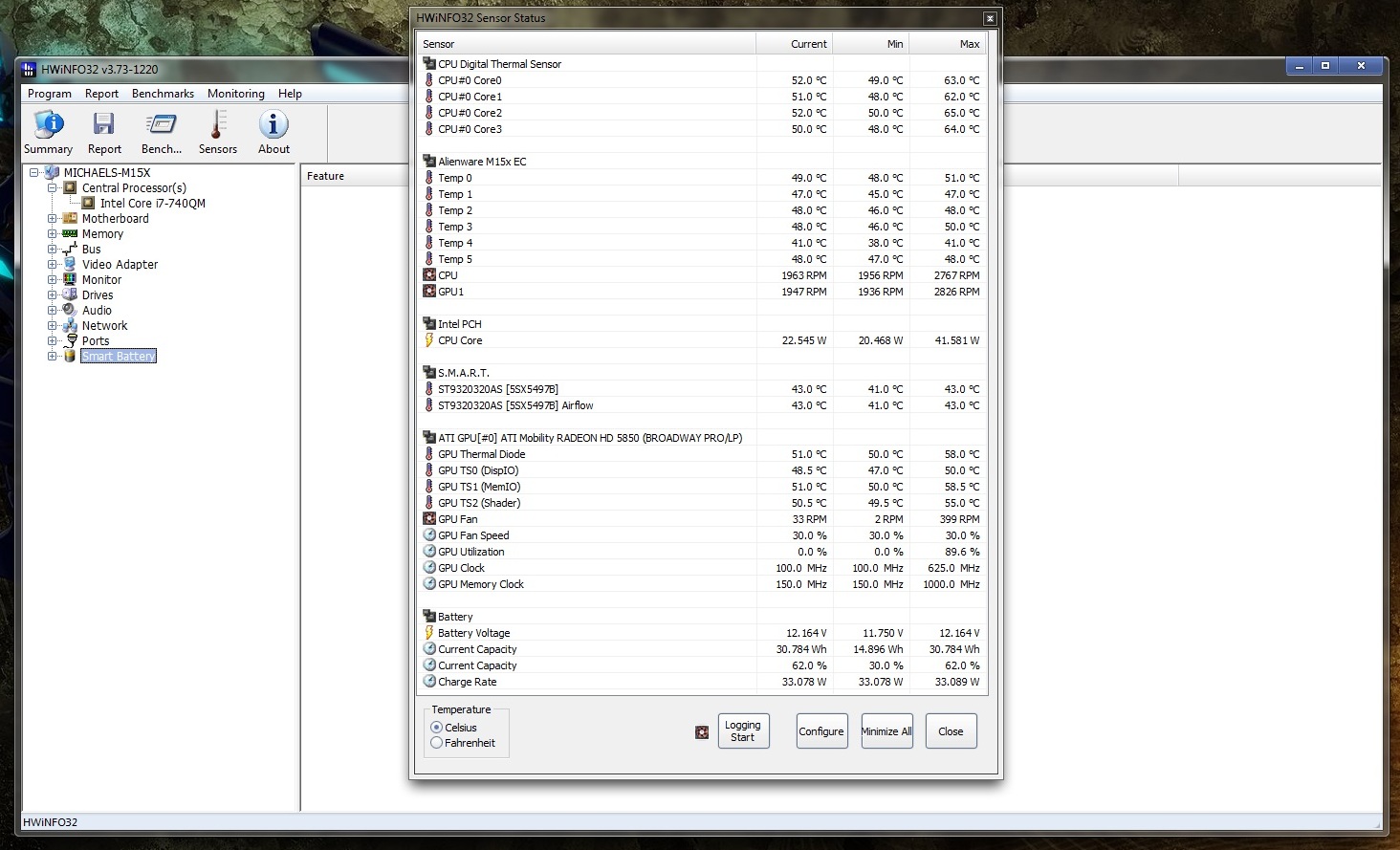This screenshot has height=850, width=1400.
Task: Click the Min column header
Action: pos(870,44)
